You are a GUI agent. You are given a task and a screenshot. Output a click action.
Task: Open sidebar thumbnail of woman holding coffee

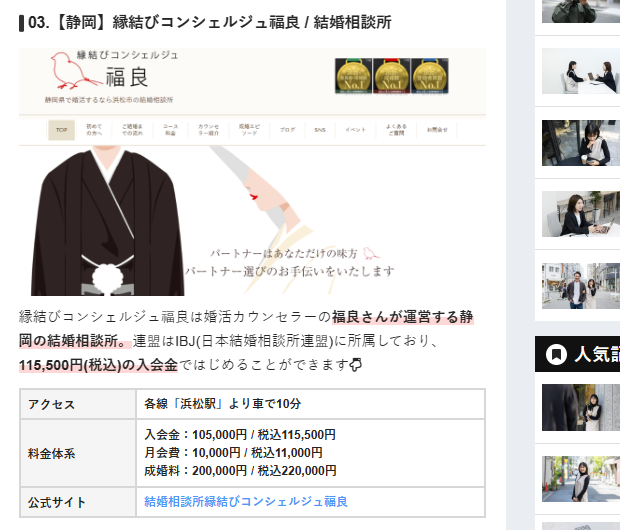click(x=580, y=143)
